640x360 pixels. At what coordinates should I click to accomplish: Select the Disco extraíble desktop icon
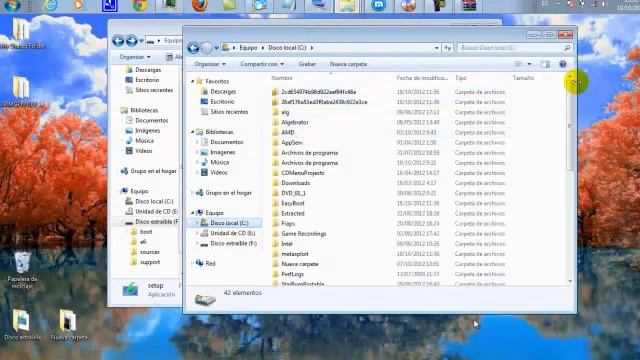click(x=22, y=325)
